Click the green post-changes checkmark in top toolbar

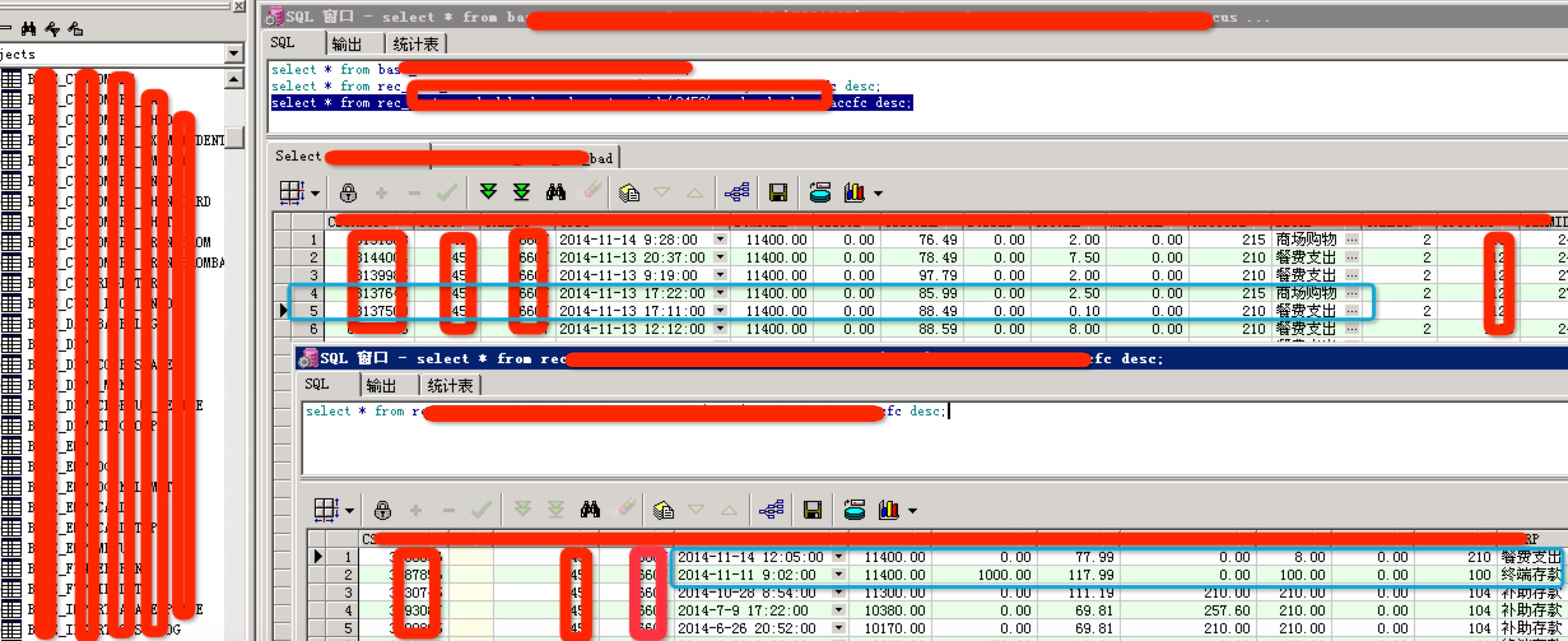(x=447, y=192)
